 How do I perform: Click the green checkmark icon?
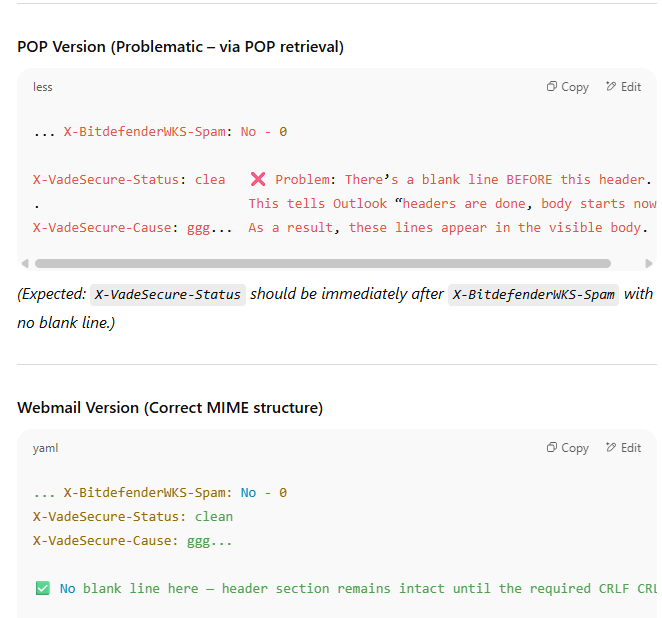pos(43,588)
